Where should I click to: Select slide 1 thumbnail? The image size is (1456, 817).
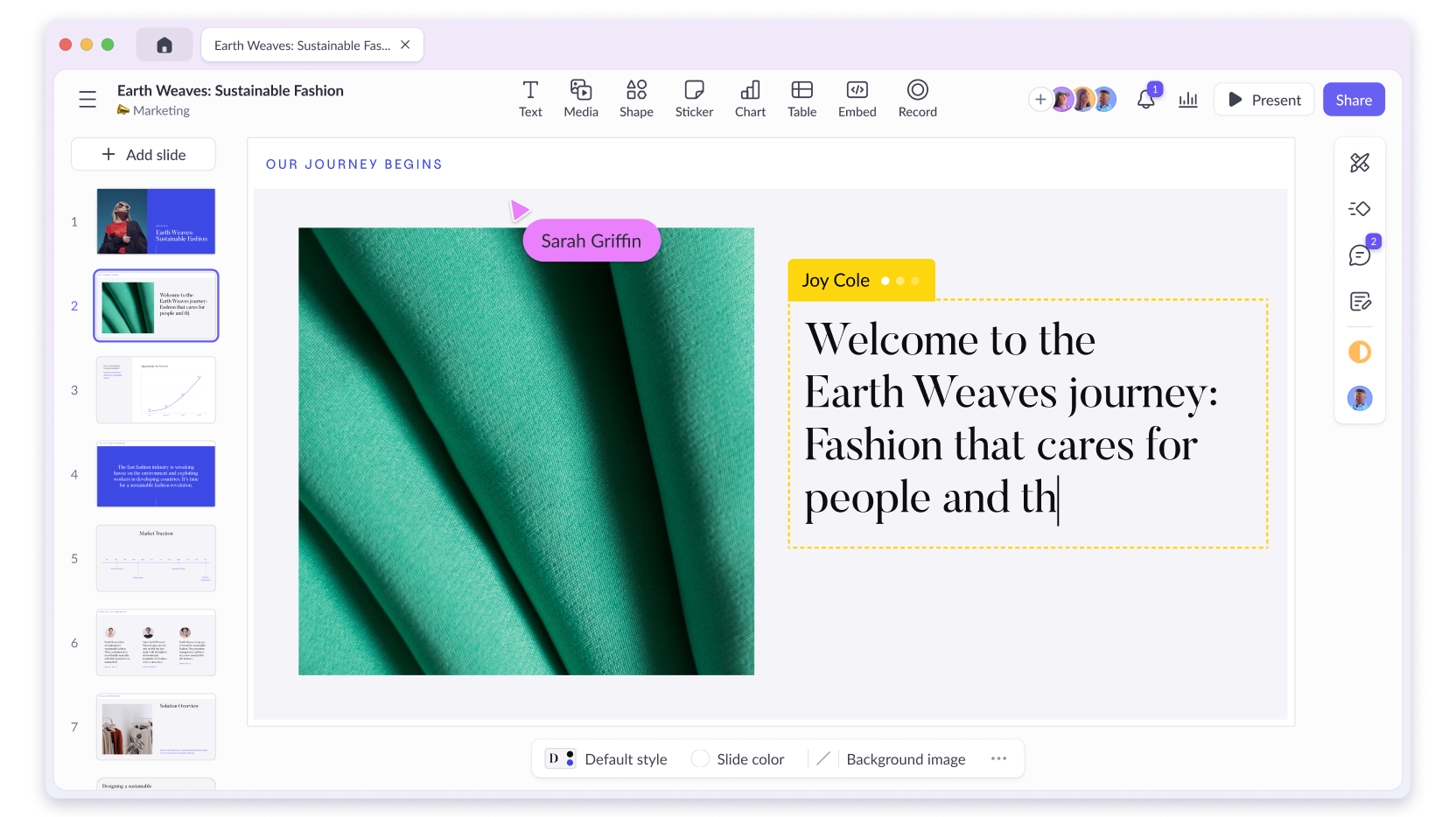click(x=156, y=221)
